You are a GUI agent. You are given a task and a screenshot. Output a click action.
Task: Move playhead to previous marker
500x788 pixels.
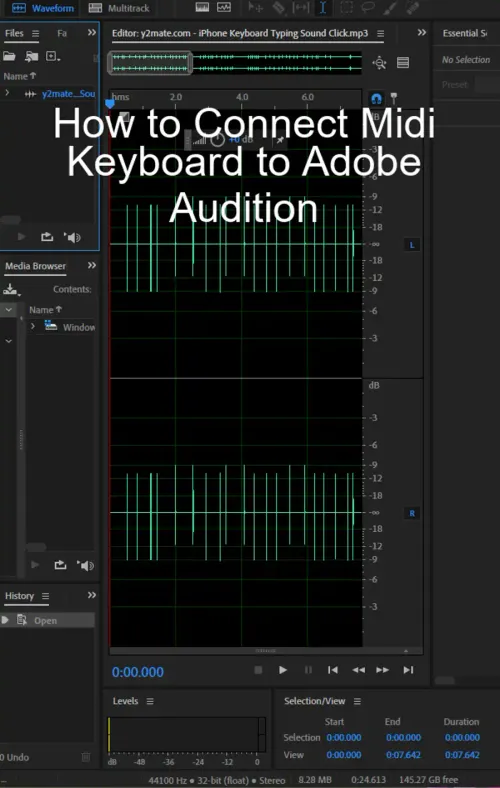coord(333,670)
